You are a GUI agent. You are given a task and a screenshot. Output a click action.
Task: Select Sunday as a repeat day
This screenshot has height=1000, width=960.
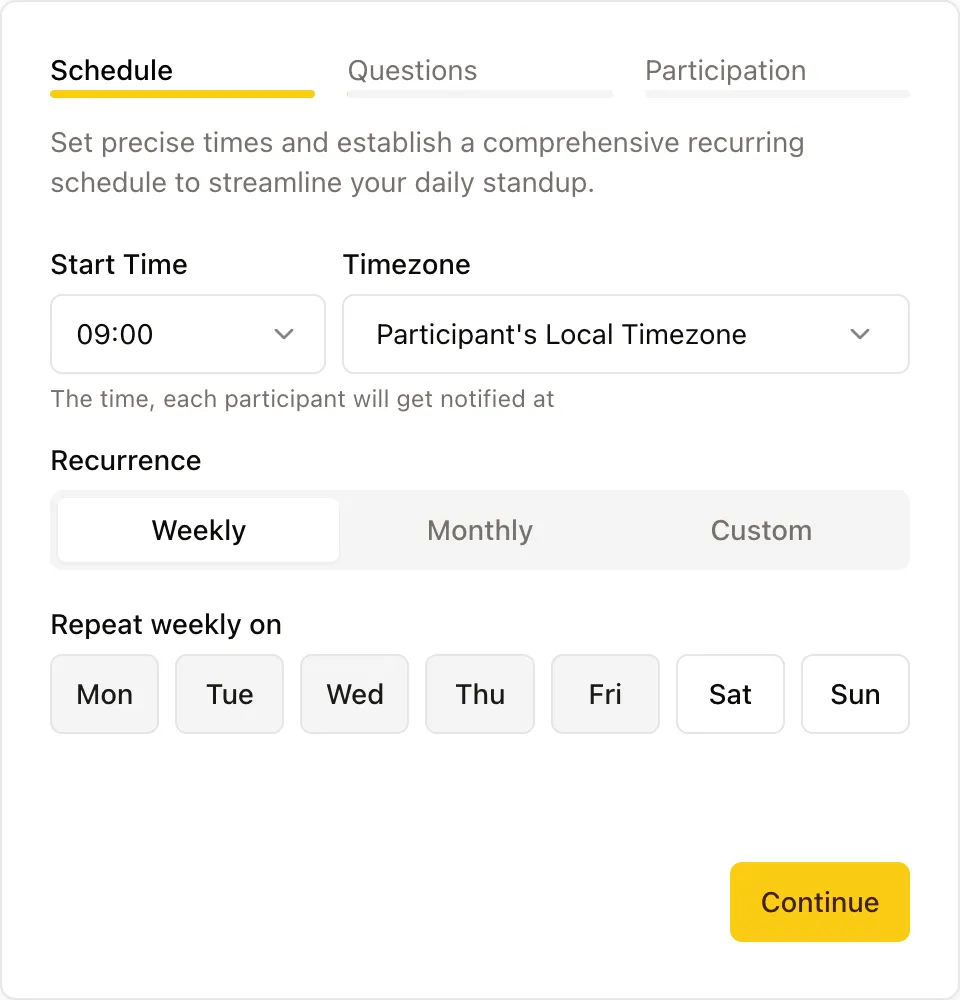(855, 693)
